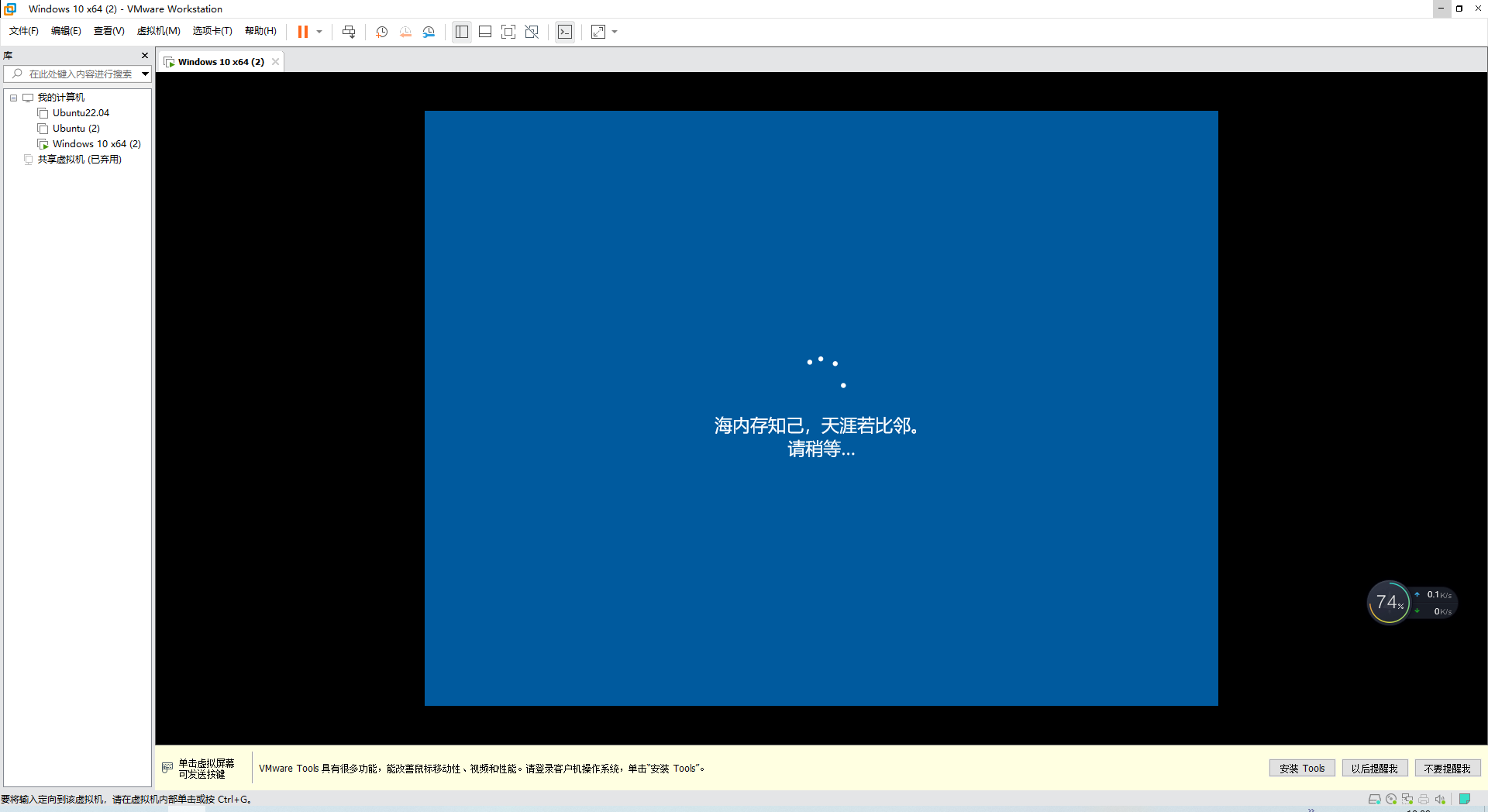The width and height of the screenshot is (1488, 812).
Task: Select the Ubuntu (2) virtual machine
Action: (76, 129)
